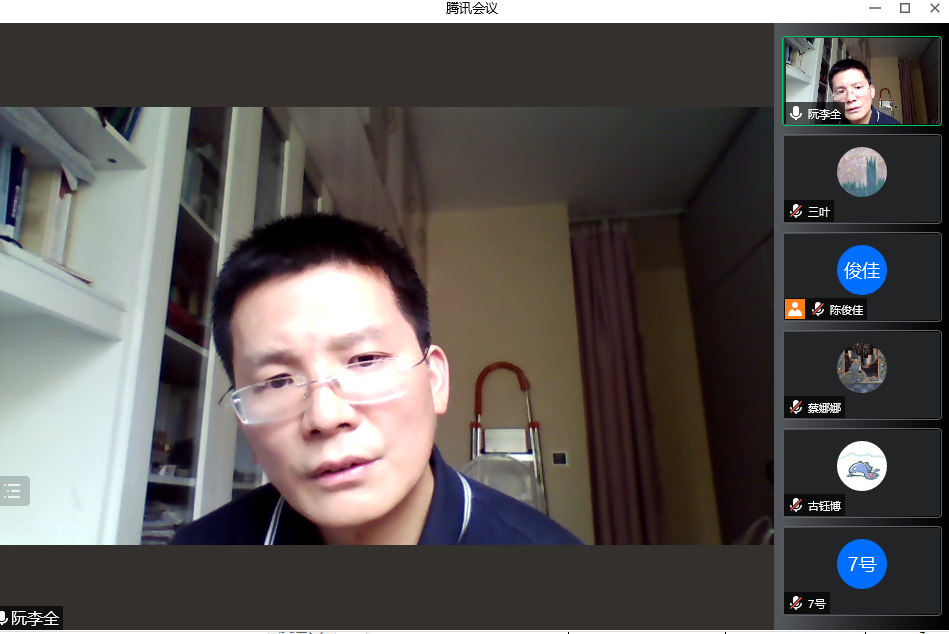
Task: Click the list icon on the video's left edge
Action: (x=13, y=490)
